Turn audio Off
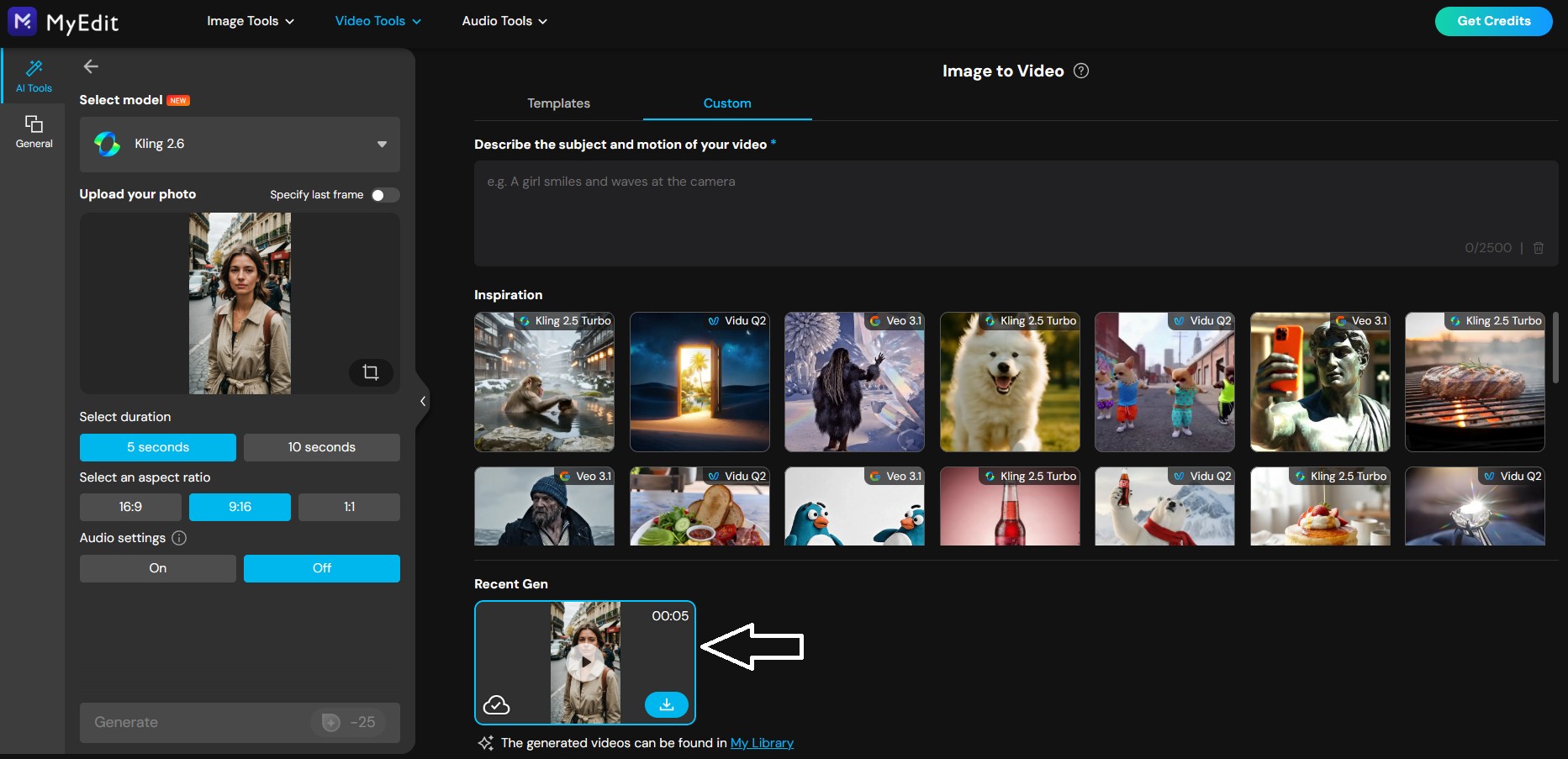 pyautogui.click(x=322, y=568)
